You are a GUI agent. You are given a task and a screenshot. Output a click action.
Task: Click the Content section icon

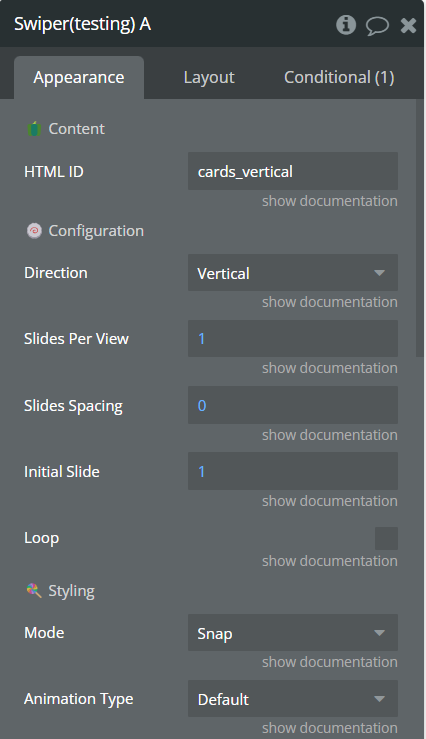[34, 129]
